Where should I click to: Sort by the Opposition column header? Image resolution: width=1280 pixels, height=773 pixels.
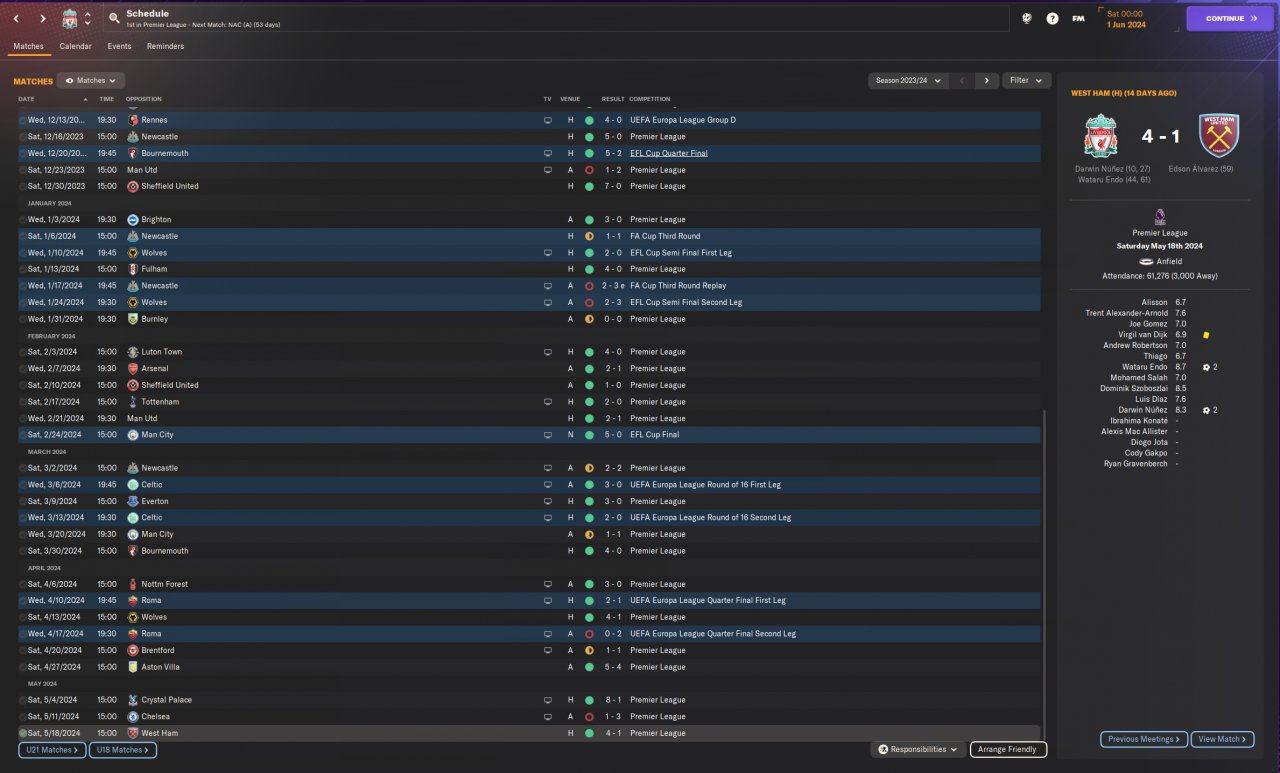144,99
